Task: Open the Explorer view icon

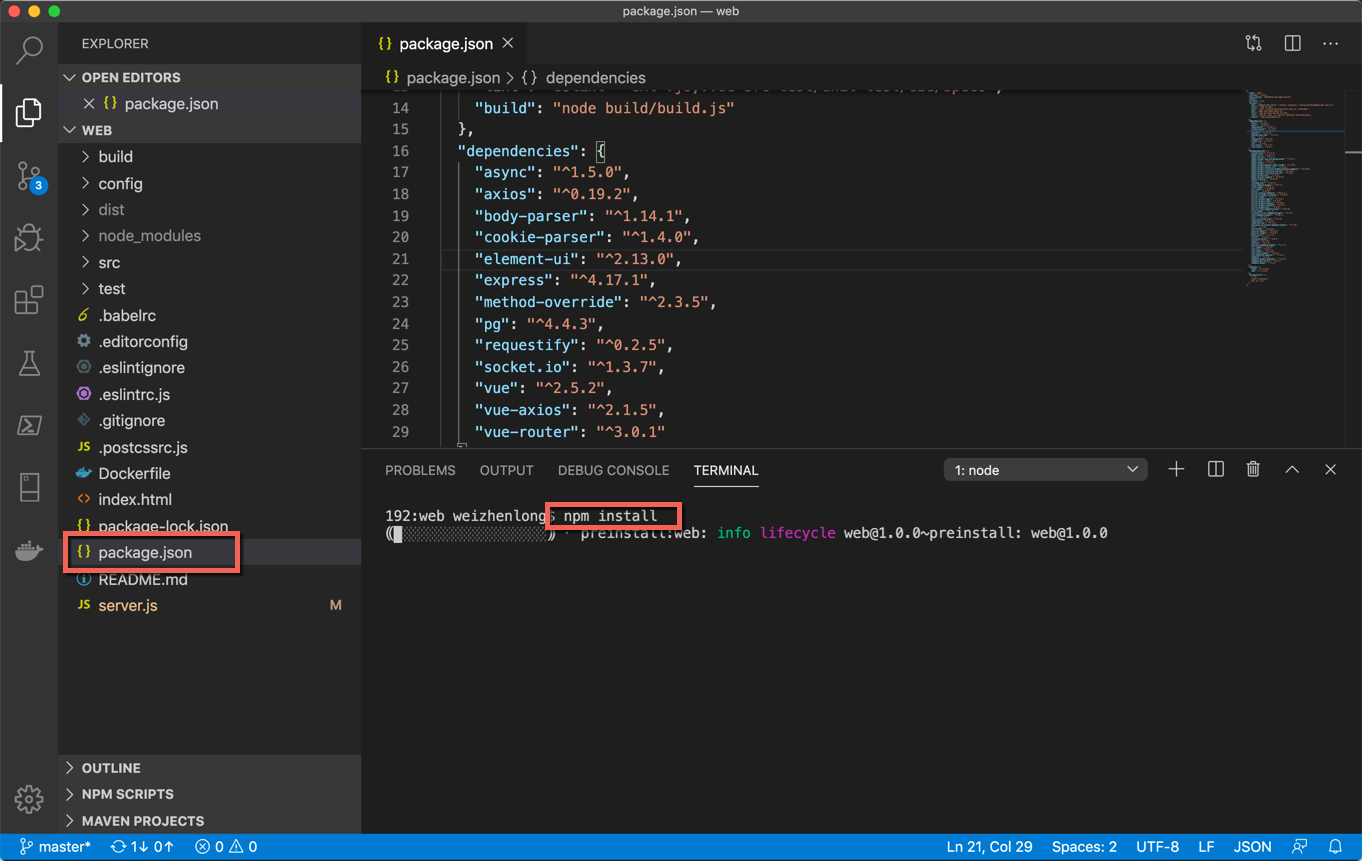Action: pos(29,112)
